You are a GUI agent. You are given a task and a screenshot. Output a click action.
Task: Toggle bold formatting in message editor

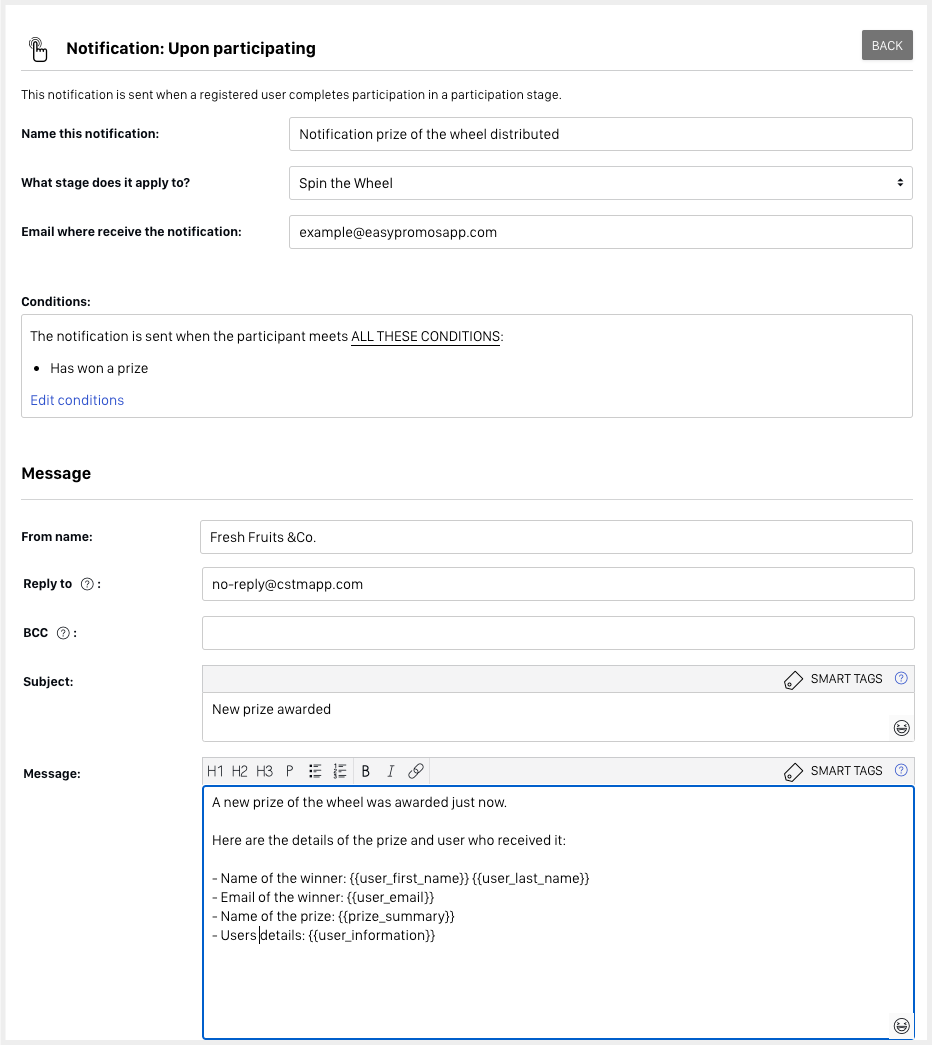coord(365,771)
